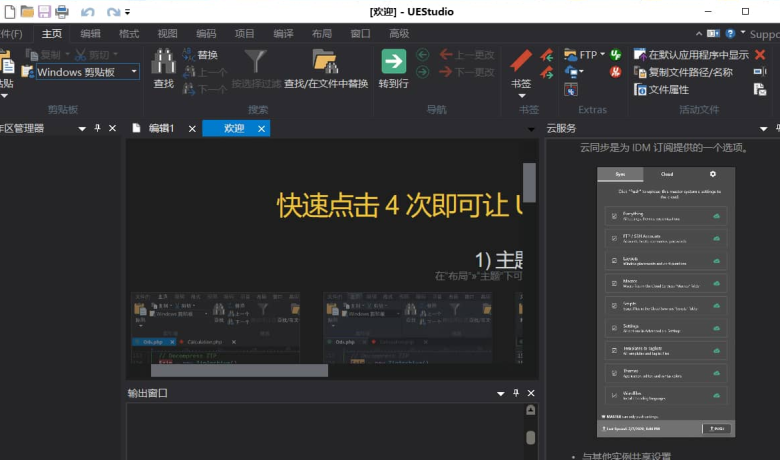Click the welcome page vertical scrollbar thumb

[529, 183]
